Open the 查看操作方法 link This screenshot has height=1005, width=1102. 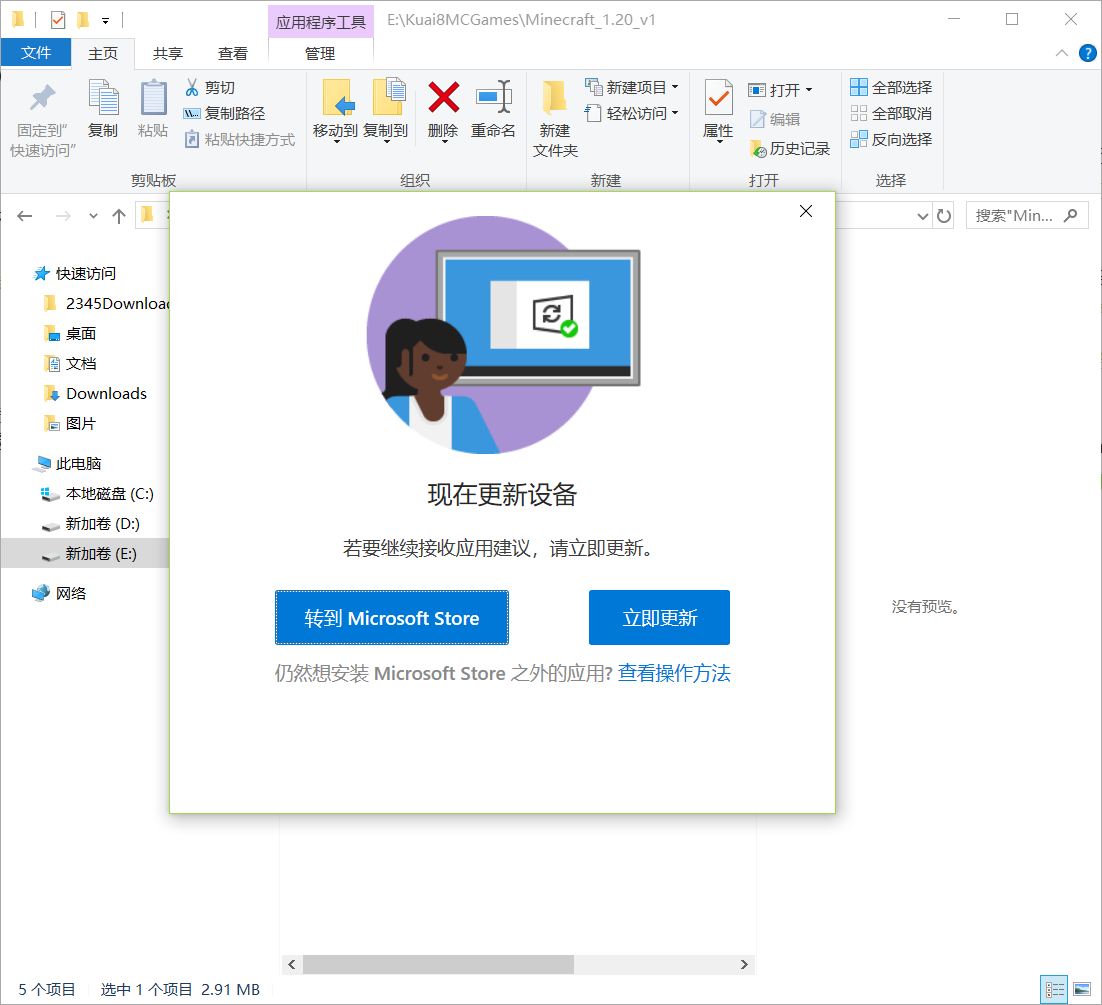[674, 673]
